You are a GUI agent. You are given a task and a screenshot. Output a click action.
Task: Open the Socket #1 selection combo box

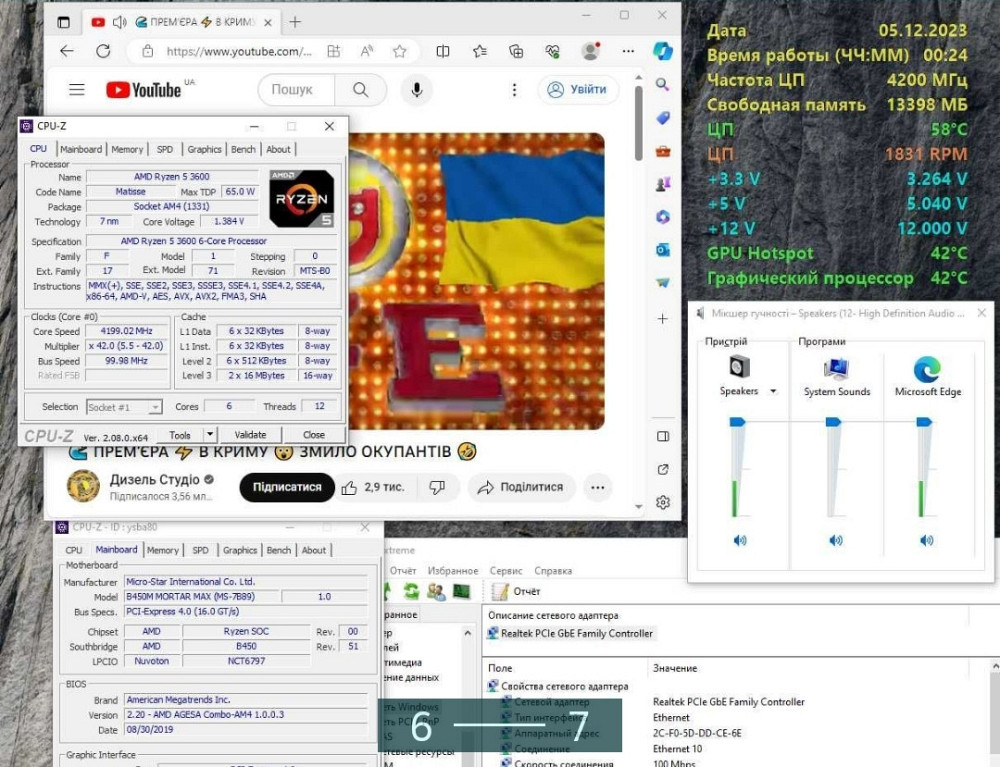[124, 407]
